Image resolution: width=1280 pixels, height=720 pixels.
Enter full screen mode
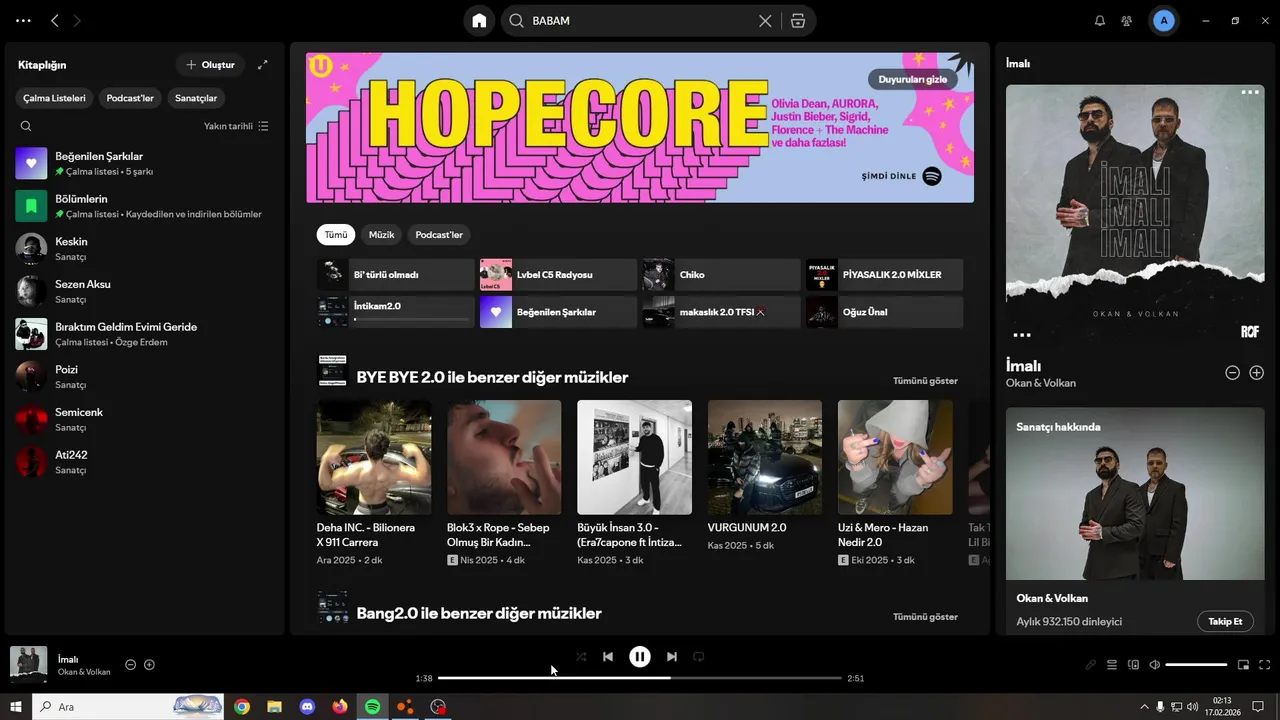point(1265,665)
